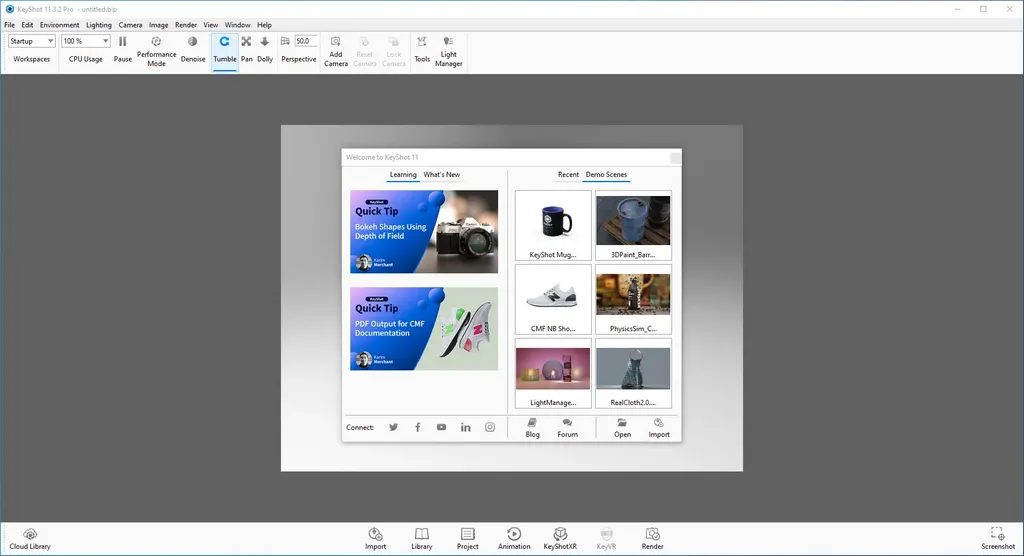Viewport: 1024px width, 556px height.
Task: Open the Bokeh Shapes Quick Tip
Action: pos(424,231)
